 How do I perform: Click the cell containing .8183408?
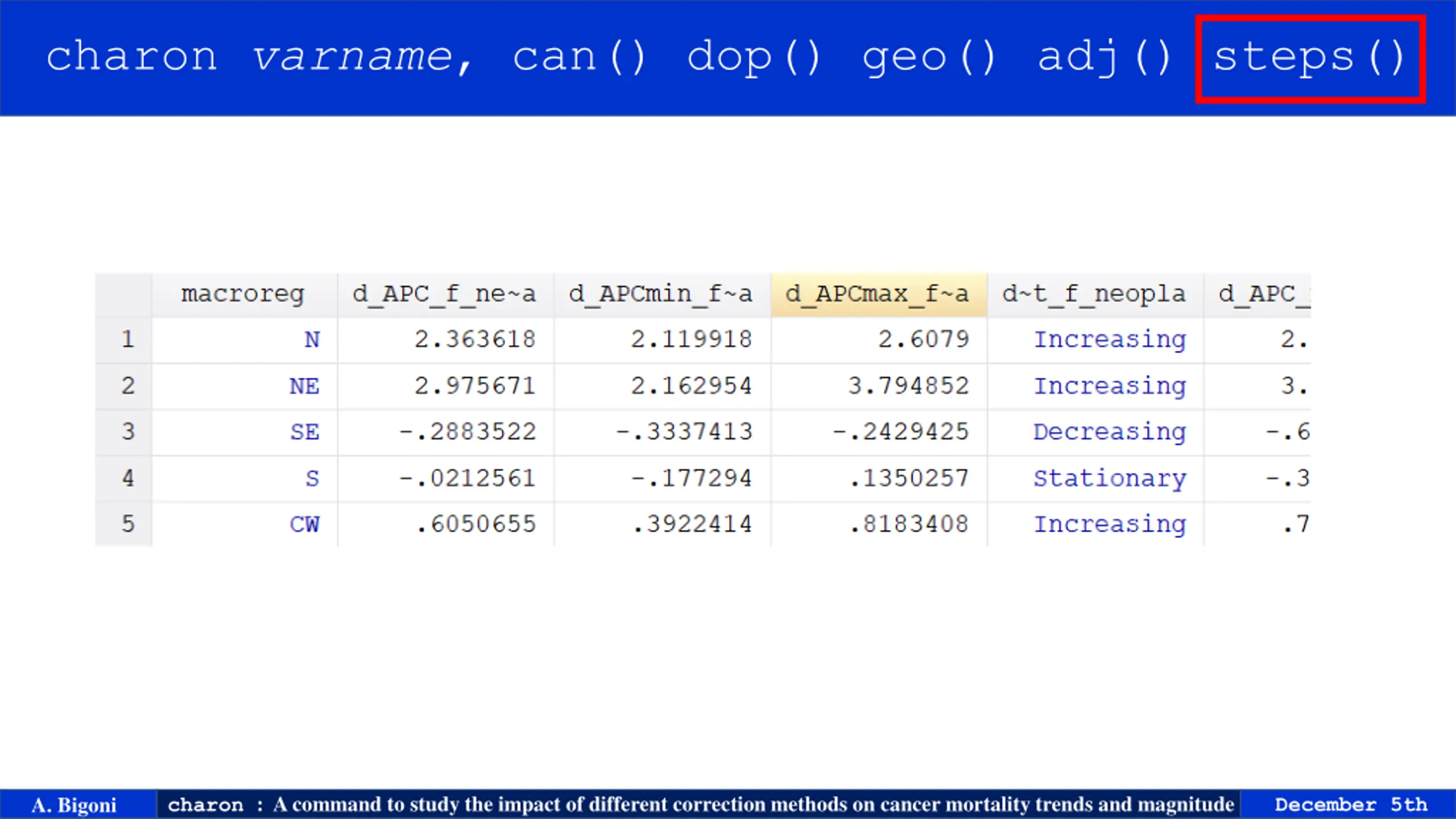pyautogui.click(x=879, y=524)
